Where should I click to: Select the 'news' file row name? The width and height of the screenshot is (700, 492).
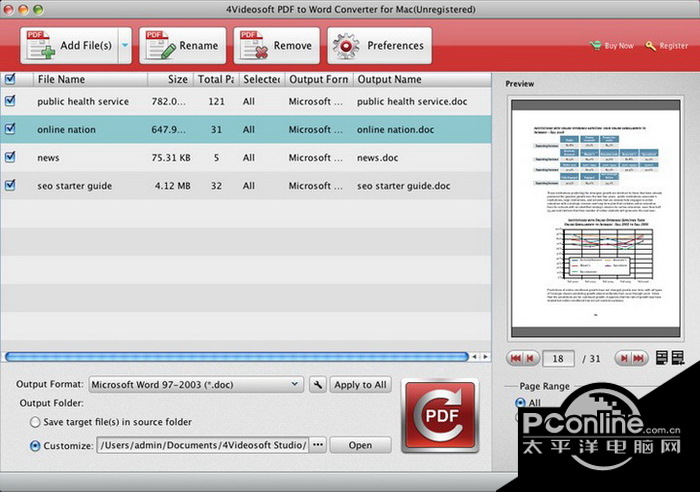click(x=48, y=158)
